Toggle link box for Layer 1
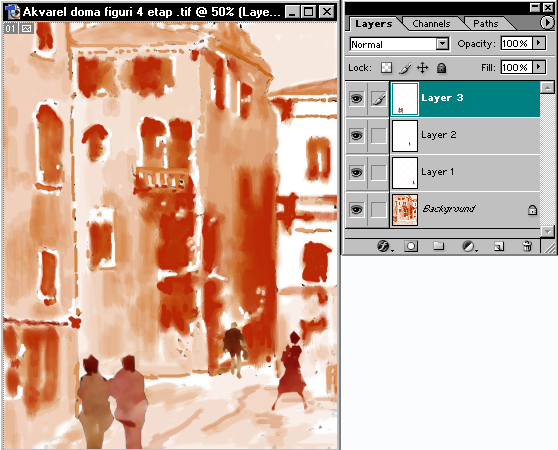558x450 pixels. point(379,173)
